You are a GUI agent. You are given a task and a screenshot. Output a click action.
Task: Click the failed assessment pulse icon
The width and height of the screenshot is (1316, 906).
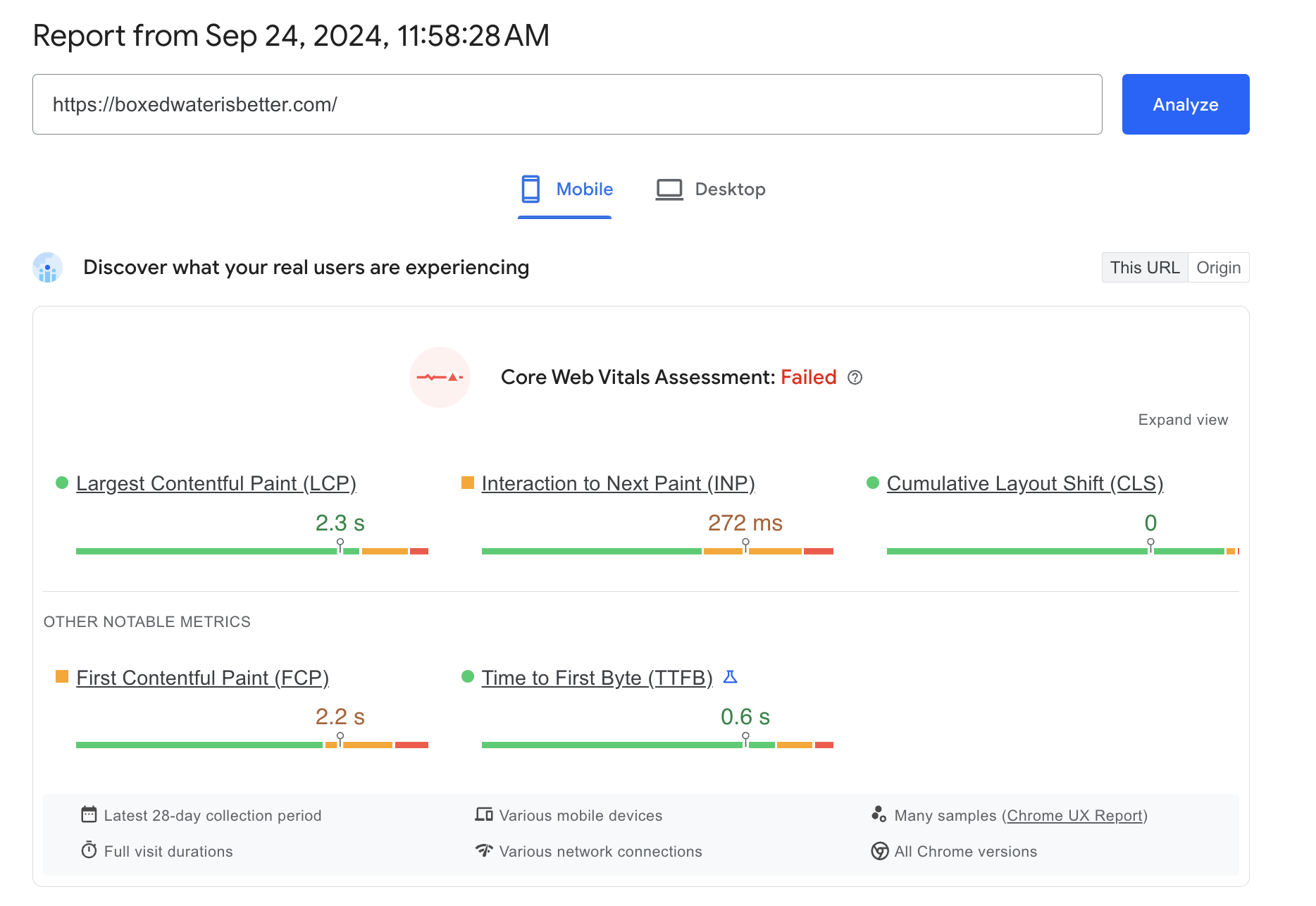point(440,378)
